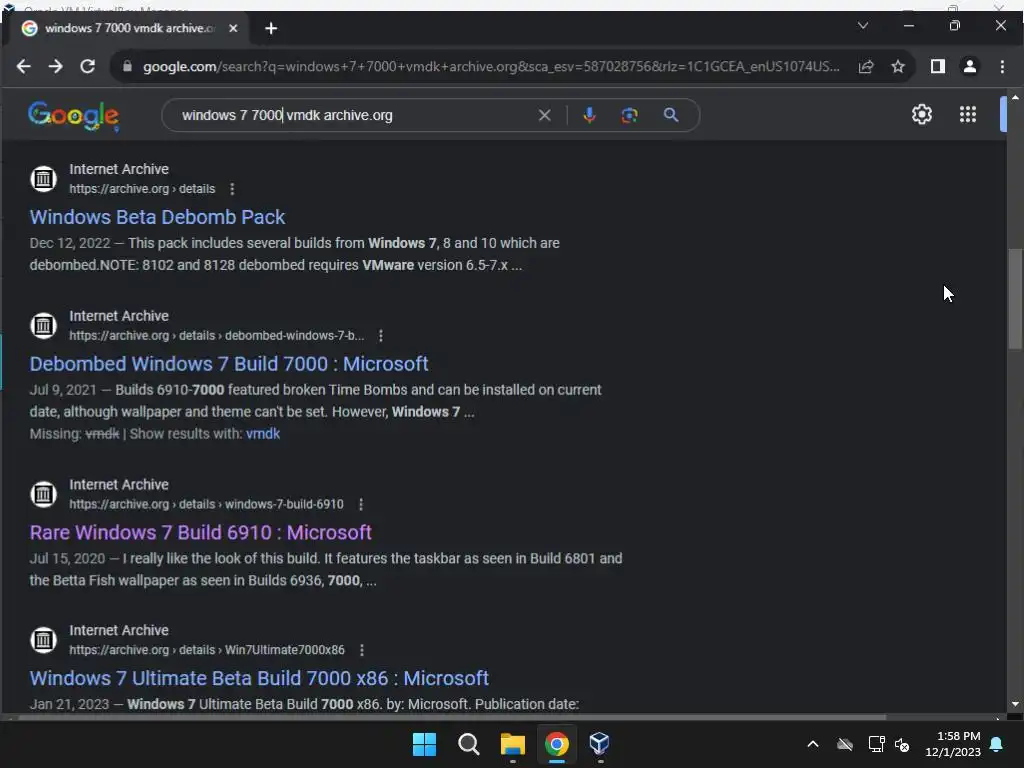Viewport: 1024px width, 768px height.
Task: Clear the search query
Action: pyautogui.click(x=544, y=116)
